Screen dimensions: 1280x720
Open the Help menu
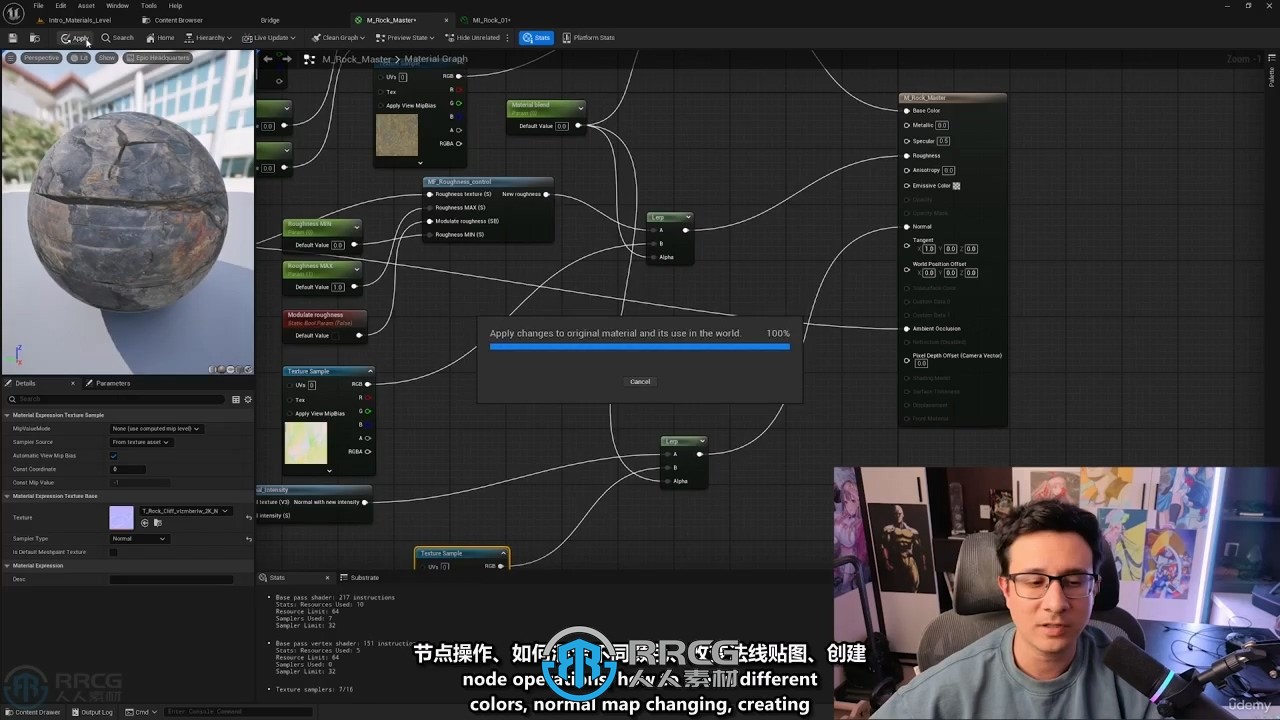175,6
